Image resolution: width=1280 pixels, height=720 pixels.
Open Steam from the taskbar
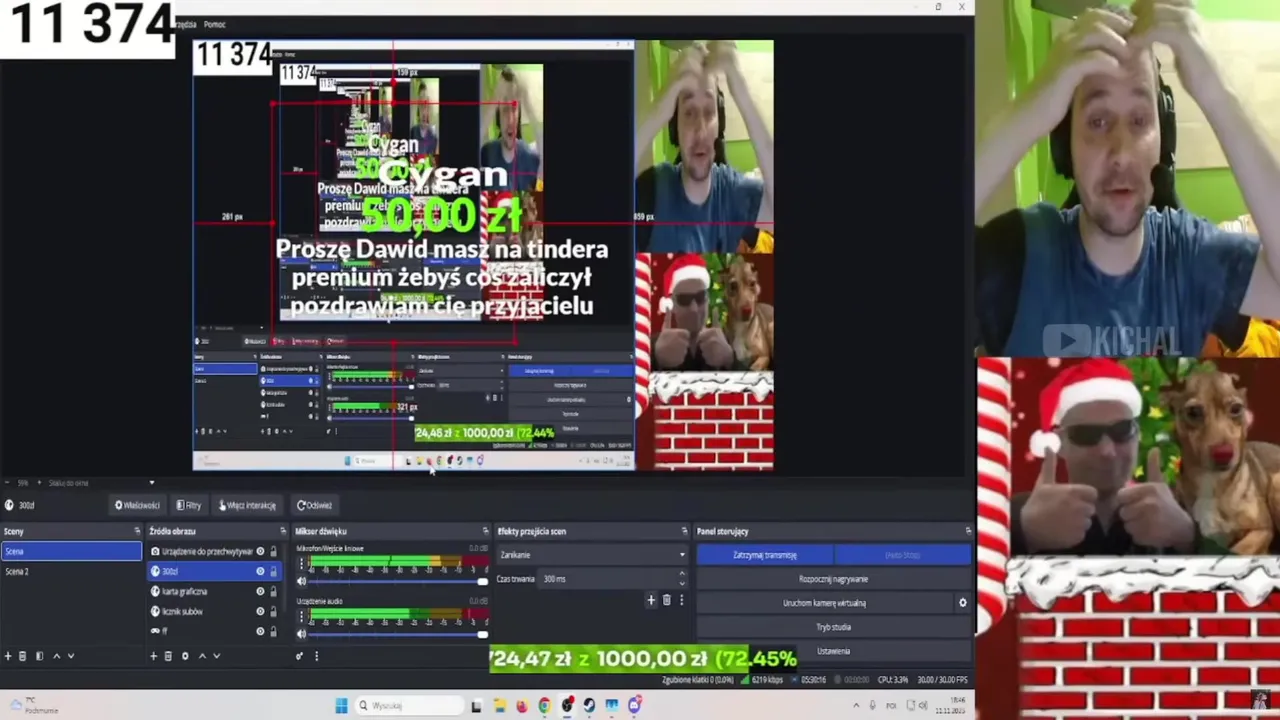589,705
